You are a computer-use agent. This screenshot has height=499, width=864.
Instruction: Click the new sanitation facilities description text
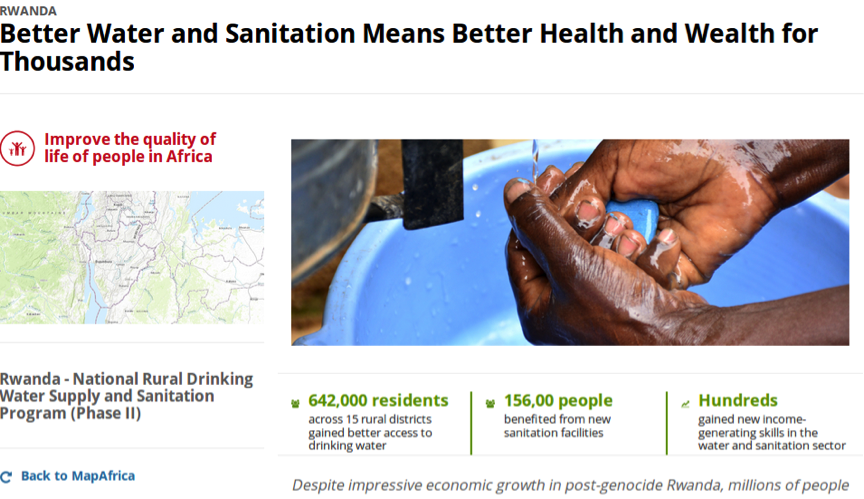(557, 426)
